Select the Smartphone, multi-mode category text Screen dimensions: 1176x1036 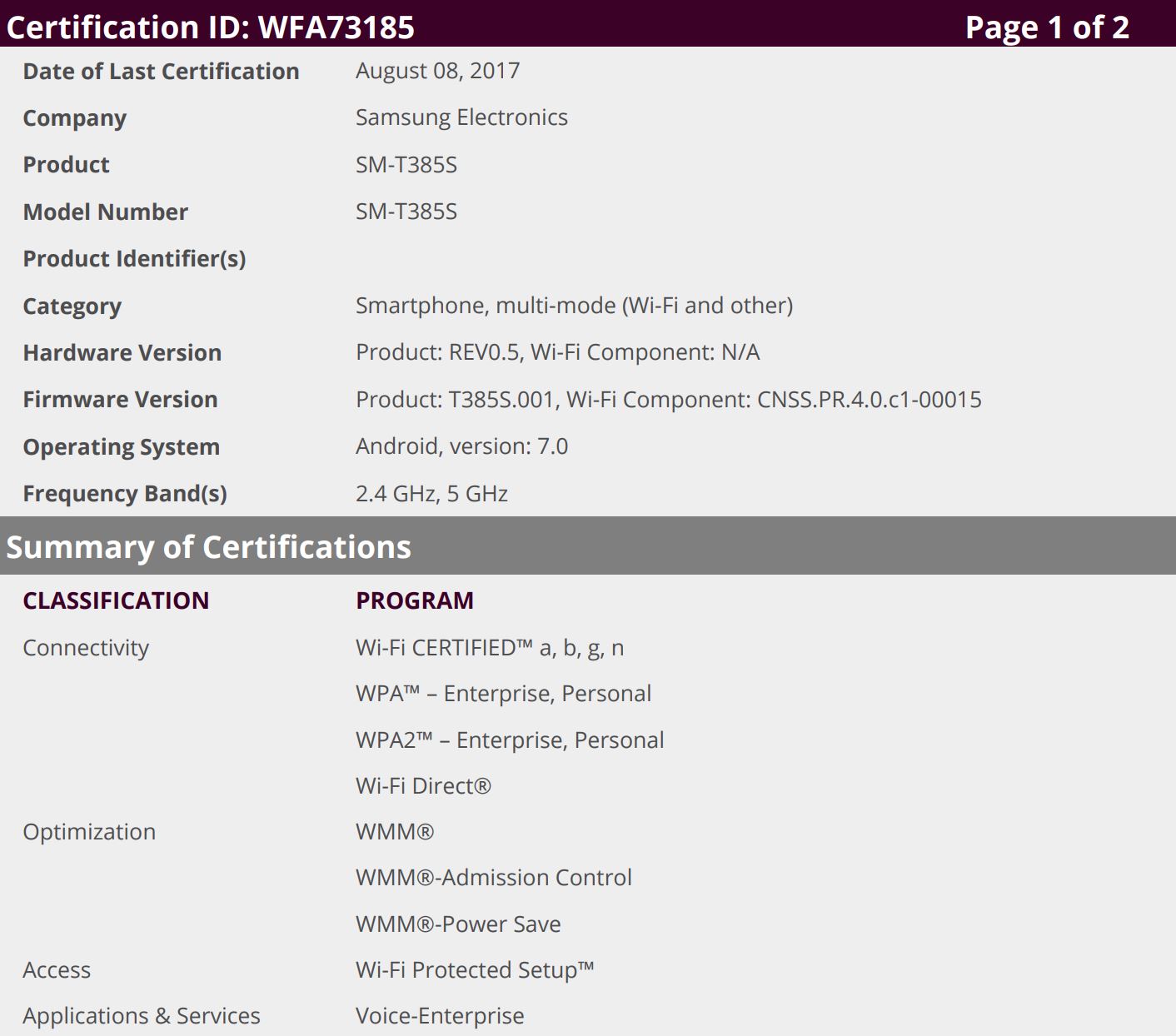[574, 306]
